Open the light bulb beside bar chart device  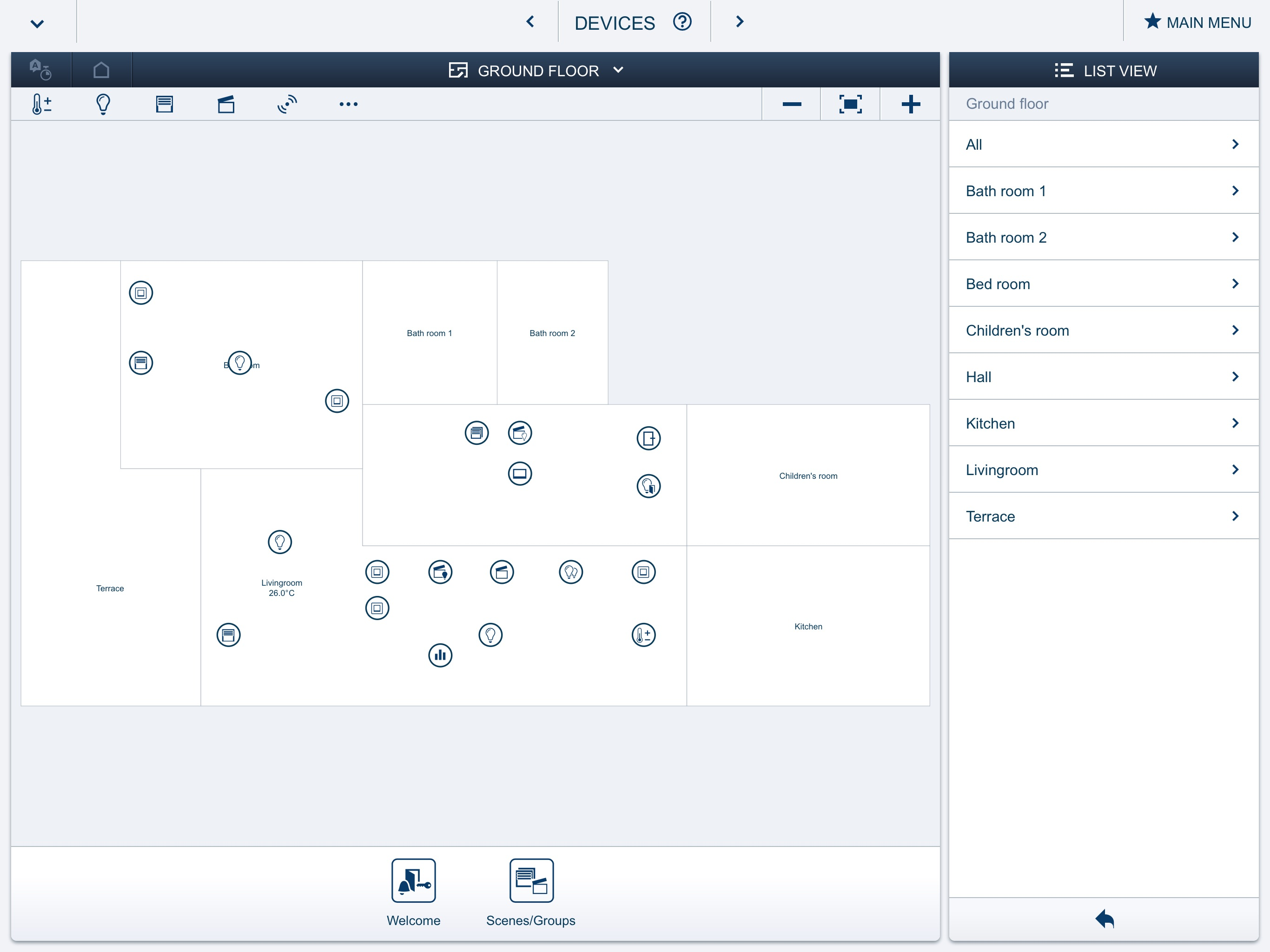tap(490, 635)
